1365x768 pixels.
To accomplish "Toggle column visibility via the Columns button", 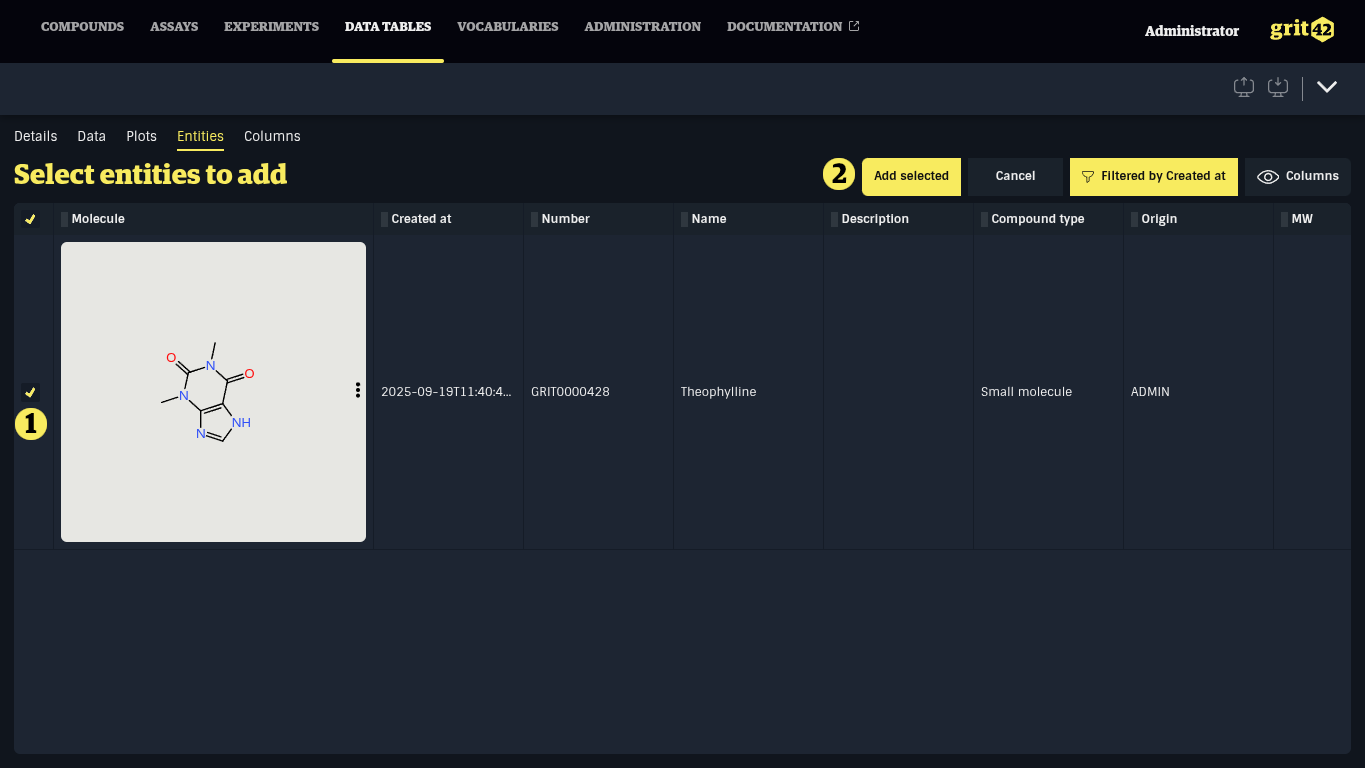I will 1297,176.
